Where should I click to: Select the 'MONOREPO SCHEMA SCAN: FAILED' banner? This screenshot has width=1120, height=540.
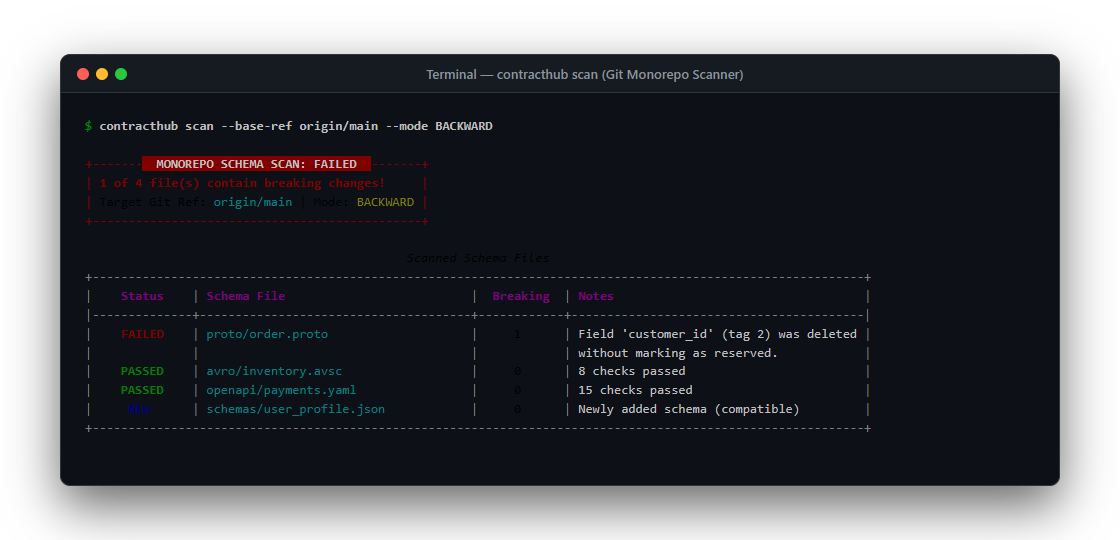[256, 164]
